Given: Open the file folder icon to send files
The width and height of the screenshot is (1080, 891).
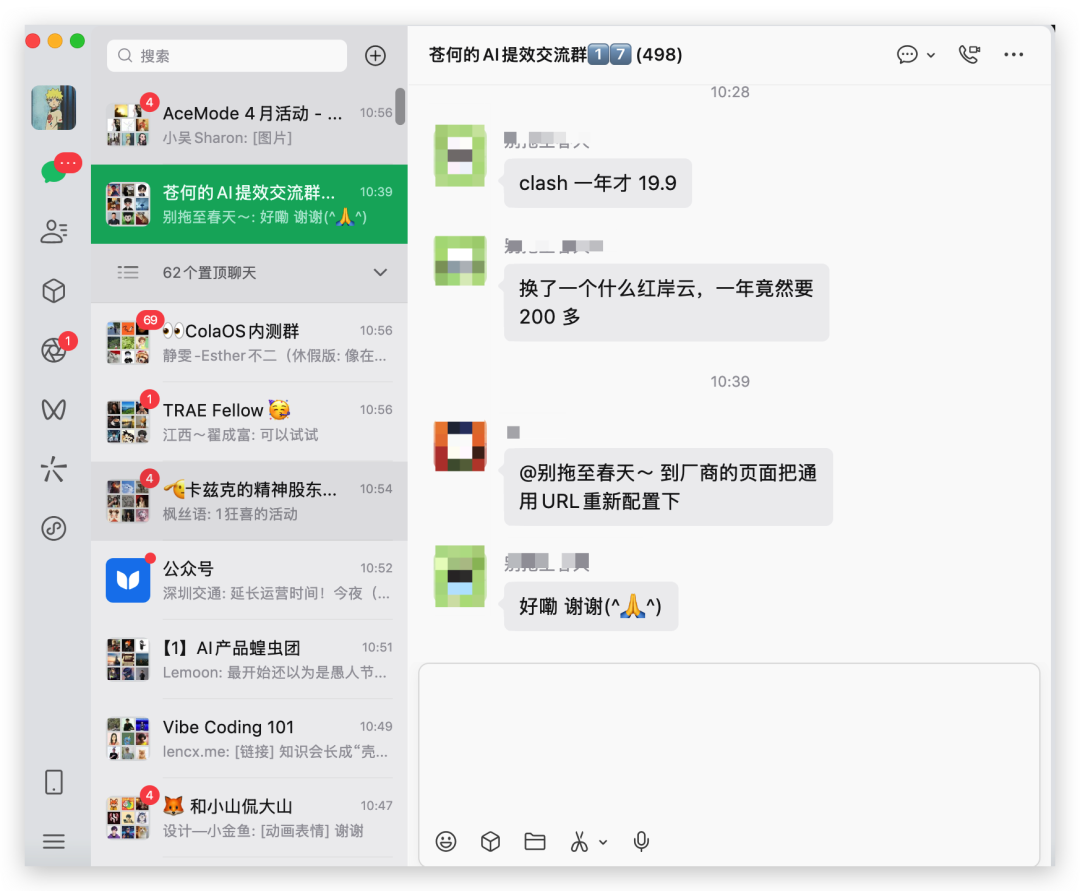Looking at the screenshot, I should [x=534, y=841].
